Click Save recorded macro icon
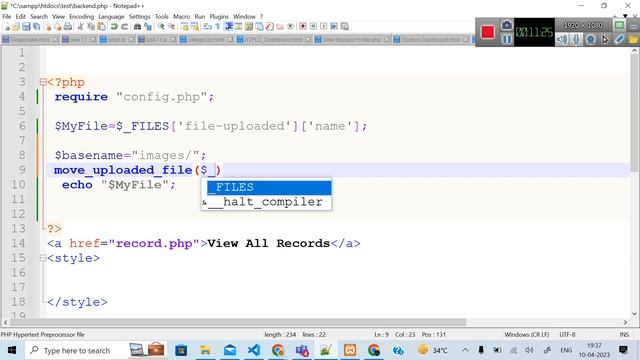 click(344, 27)
